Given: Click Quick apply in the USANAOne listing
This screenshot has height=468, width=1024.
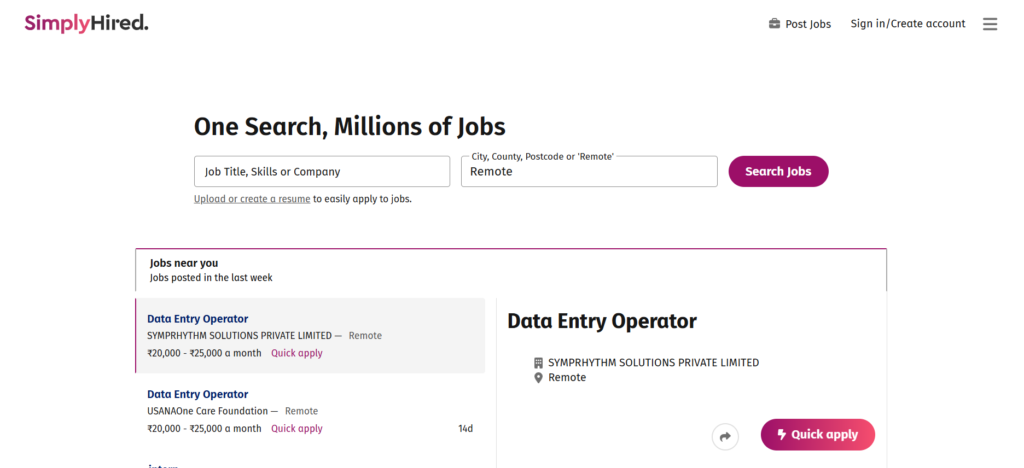Looking at the screenshot, I should coord(296,429).
